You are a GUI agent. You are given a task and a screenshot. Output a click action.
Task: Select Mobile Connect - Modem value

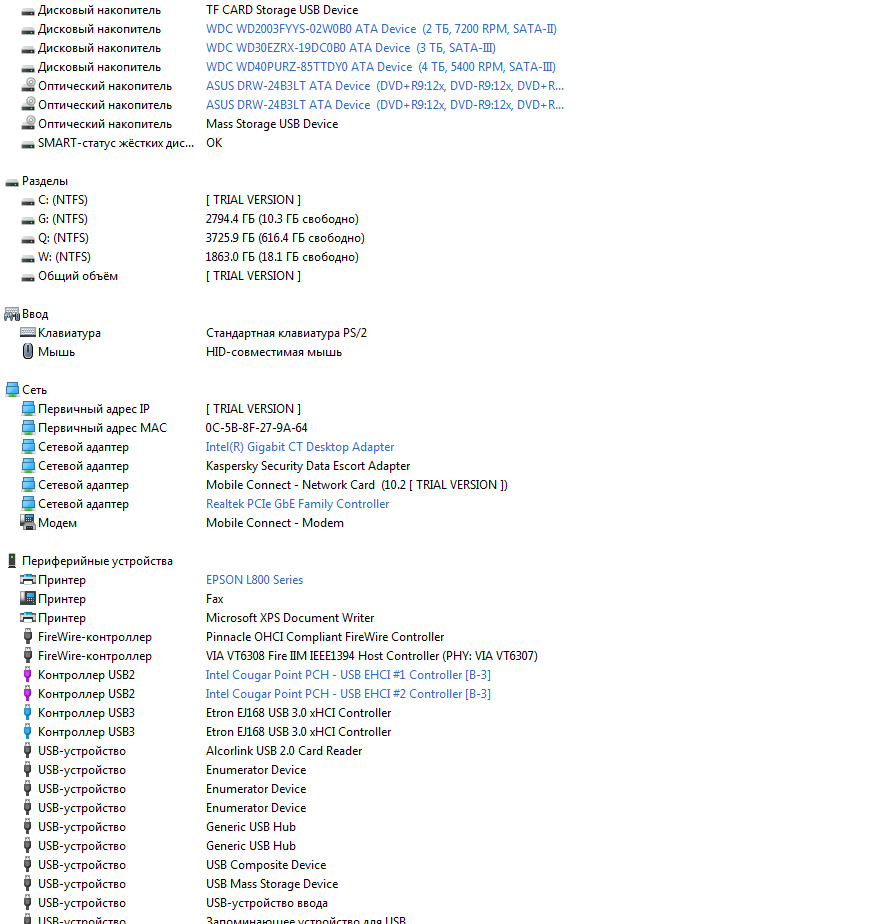coord(275,523)
